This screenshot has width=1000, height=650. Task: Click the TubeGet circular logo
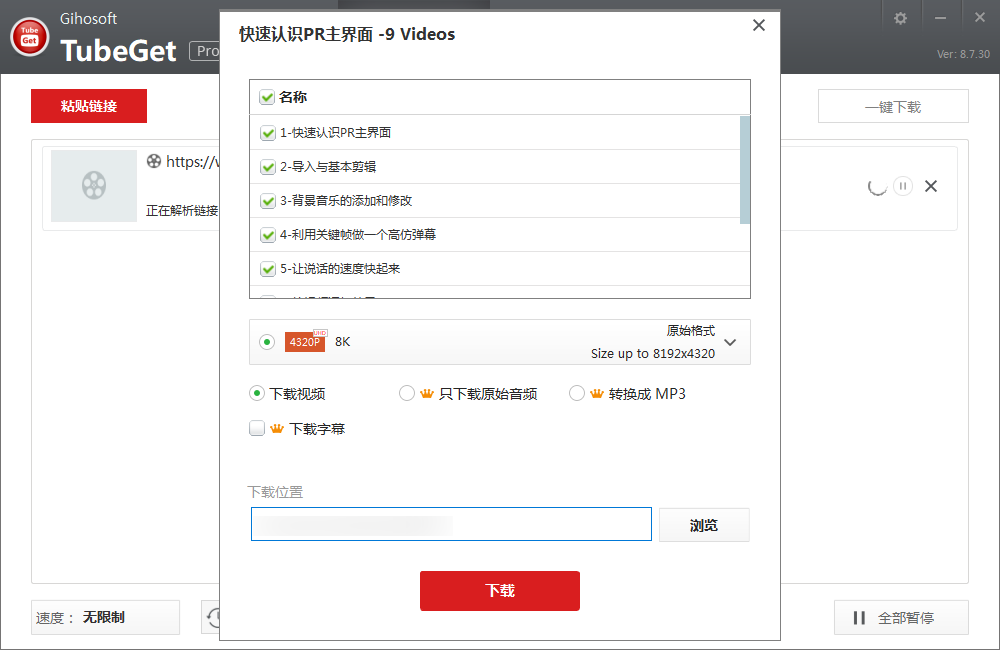pos(29,36)
